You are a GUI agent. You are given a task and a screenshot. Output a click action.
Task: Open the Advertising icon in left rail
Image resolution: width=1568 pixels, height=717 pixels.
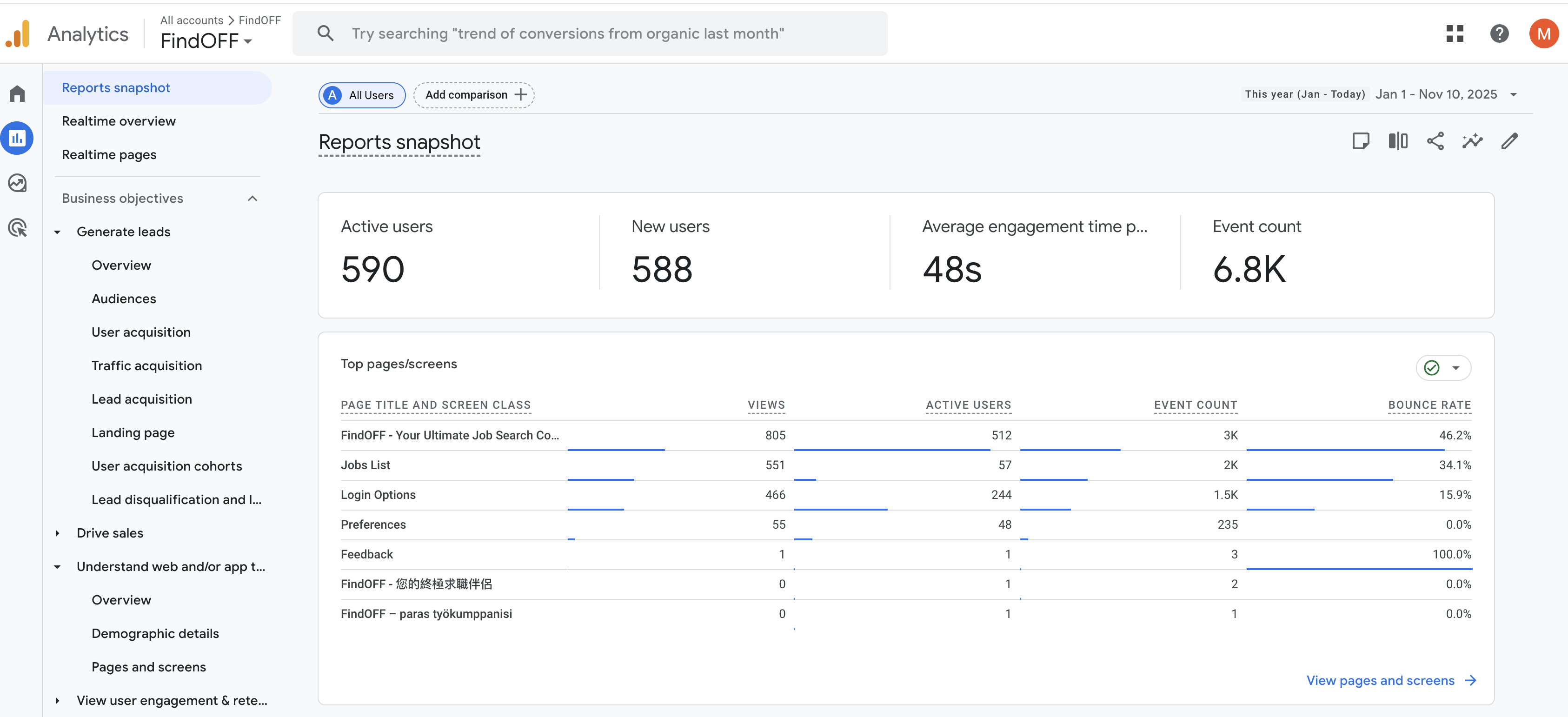click(17, 228)
